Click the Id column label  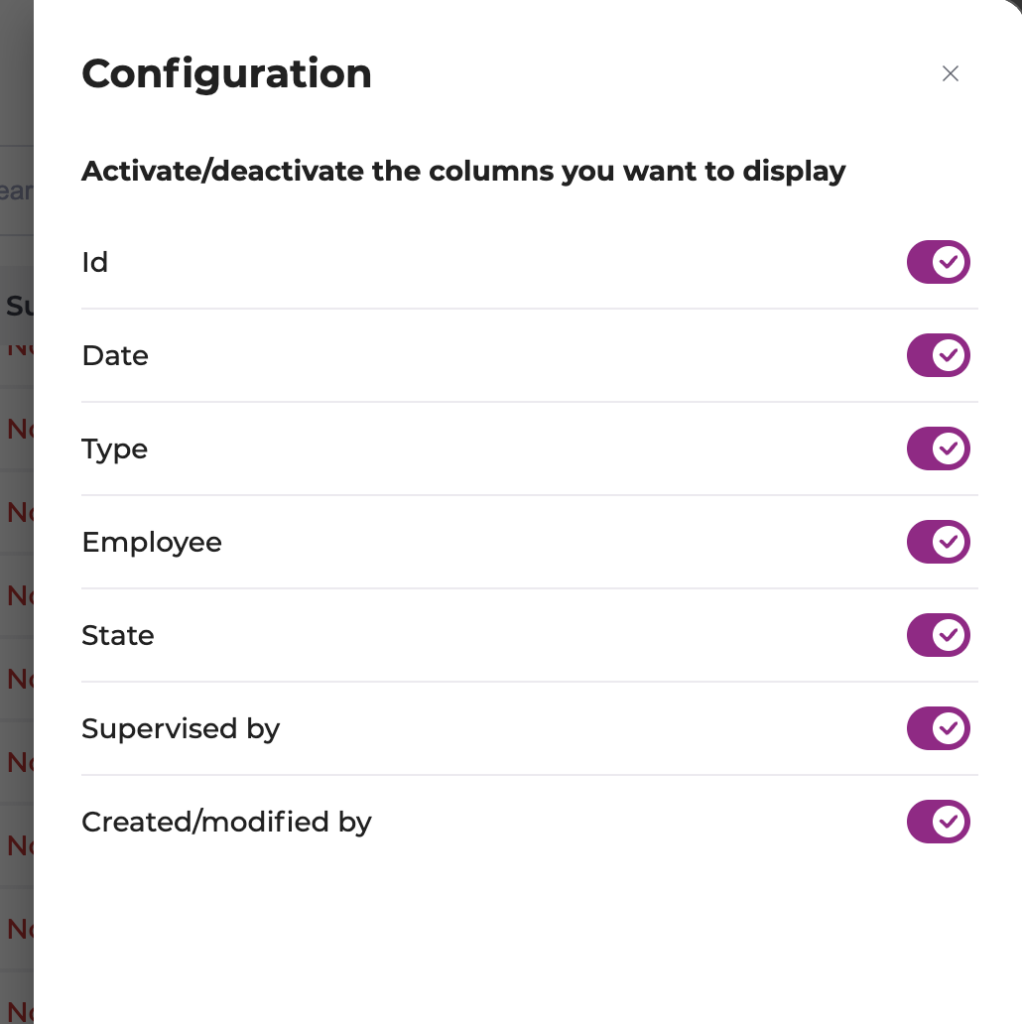click(x=95, y=262)
